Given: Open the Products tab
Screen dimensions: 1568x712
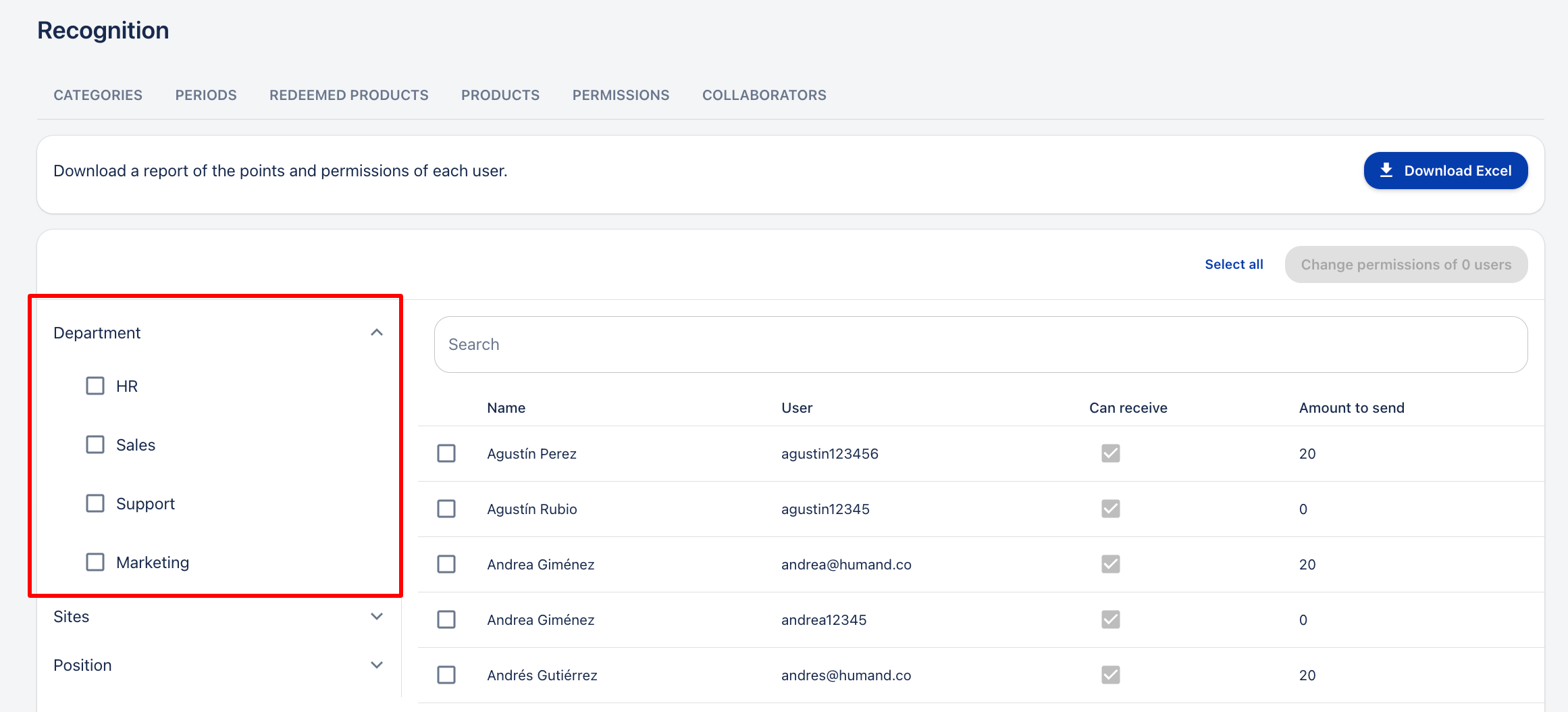Looking at the screenshot, I should [x=500, y=95].
